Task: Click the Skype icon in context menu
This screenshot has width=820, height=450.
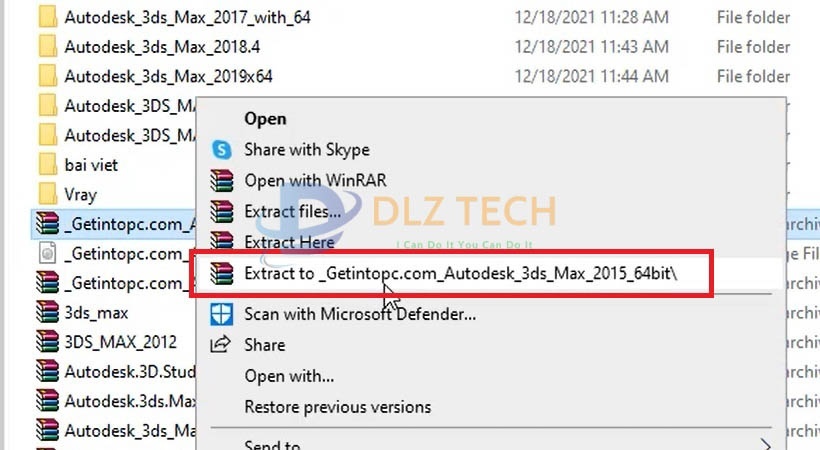Action: 222,150
